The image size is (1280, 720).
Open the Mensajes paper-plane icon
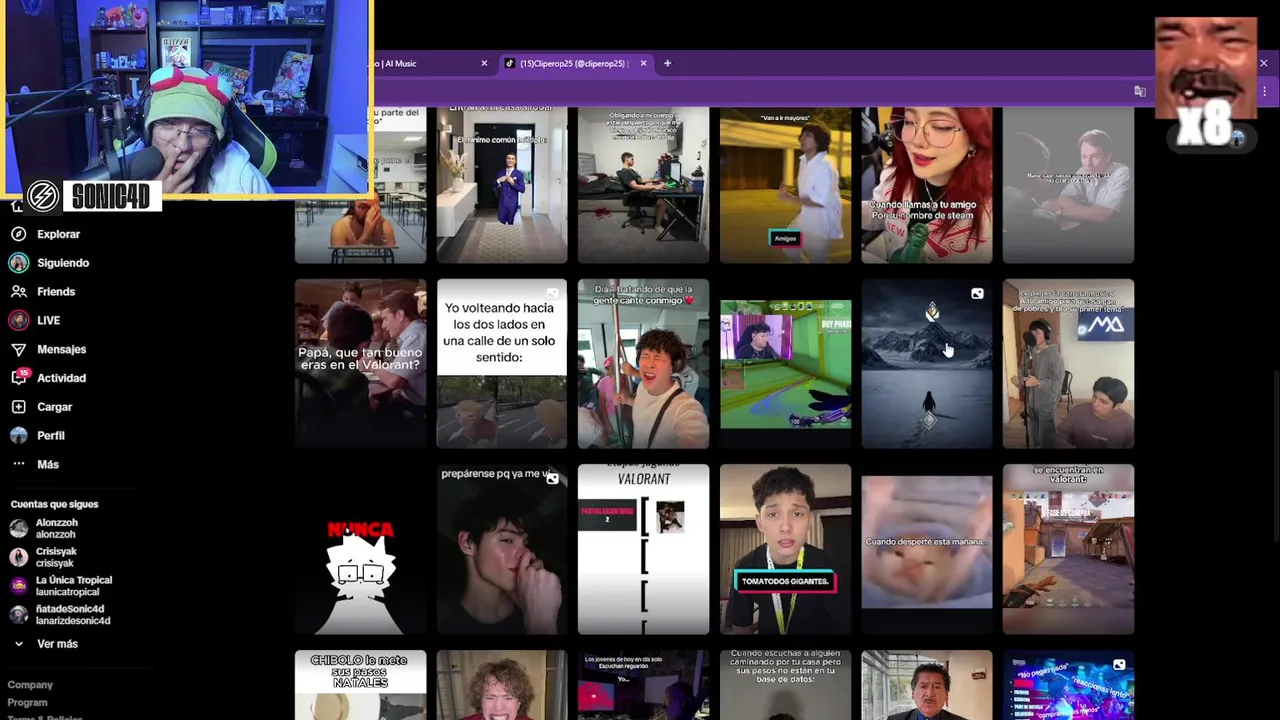(18, 350)
